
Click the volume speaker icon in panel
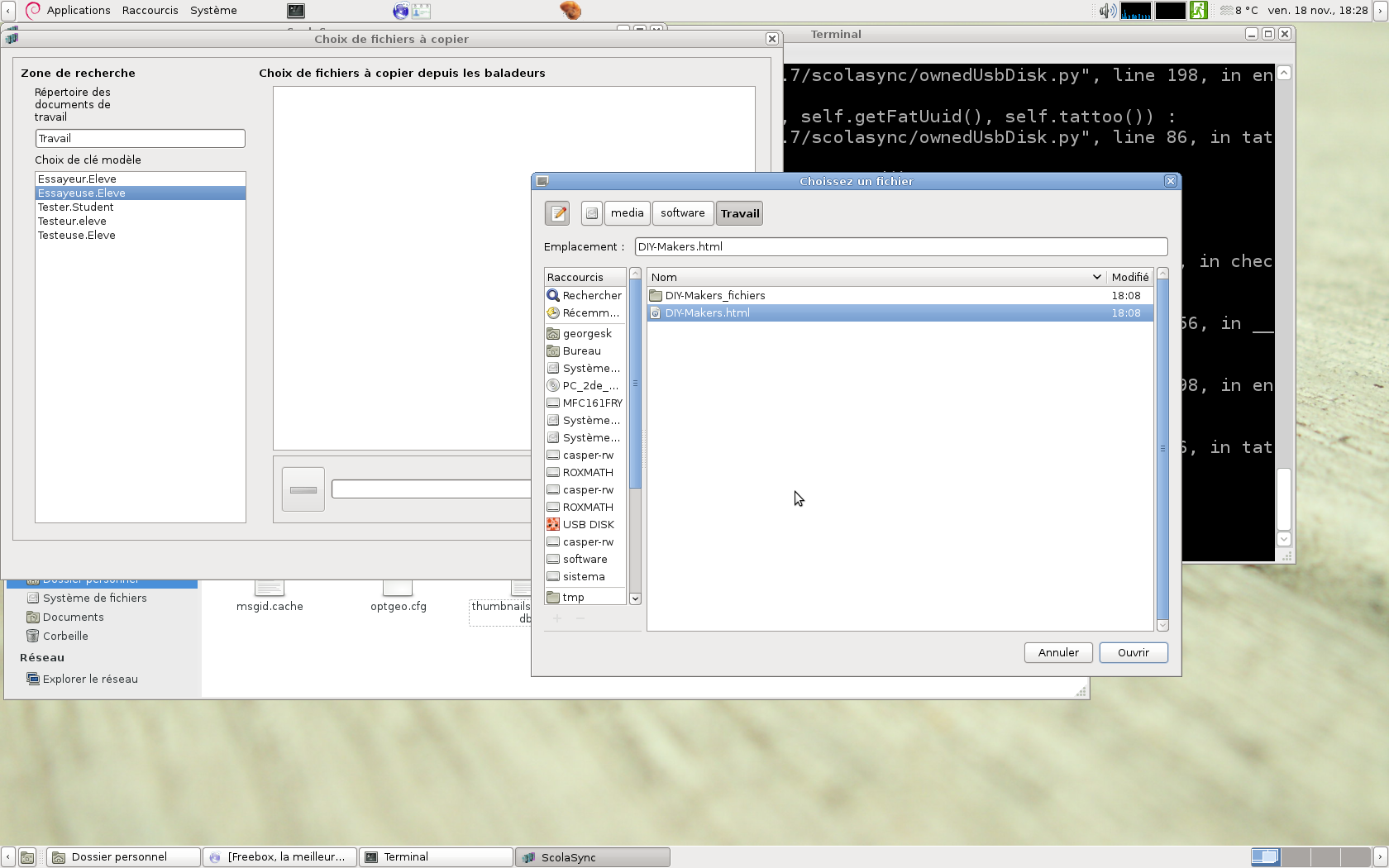click(1106, 11)
